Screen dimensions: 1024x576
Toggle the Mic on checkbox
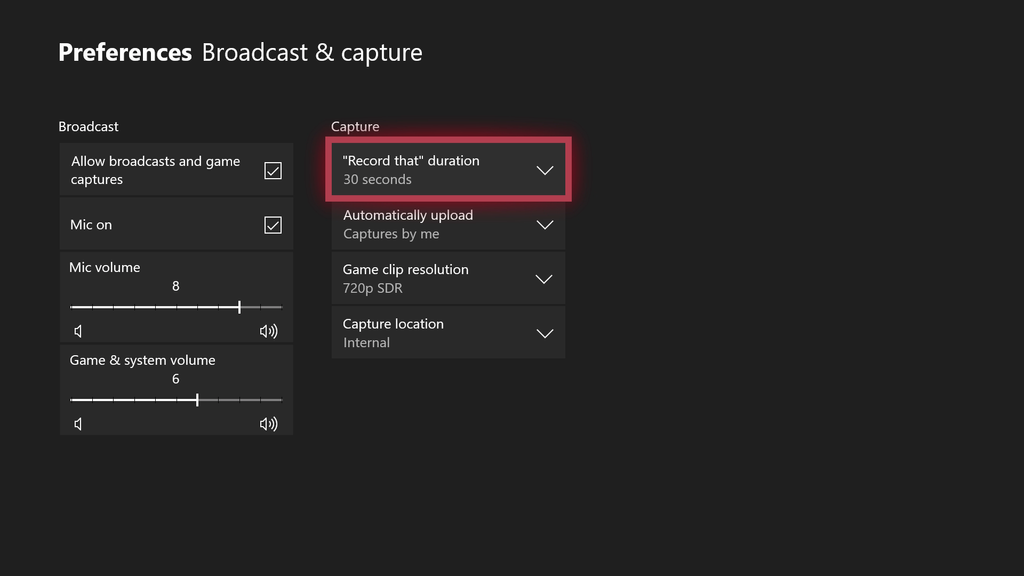click(273, 224)
